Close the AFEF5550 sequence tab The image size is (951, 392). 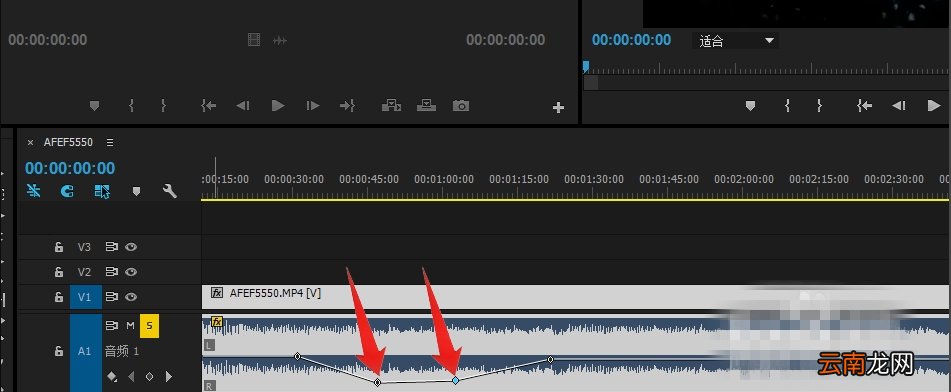[30, 143]
